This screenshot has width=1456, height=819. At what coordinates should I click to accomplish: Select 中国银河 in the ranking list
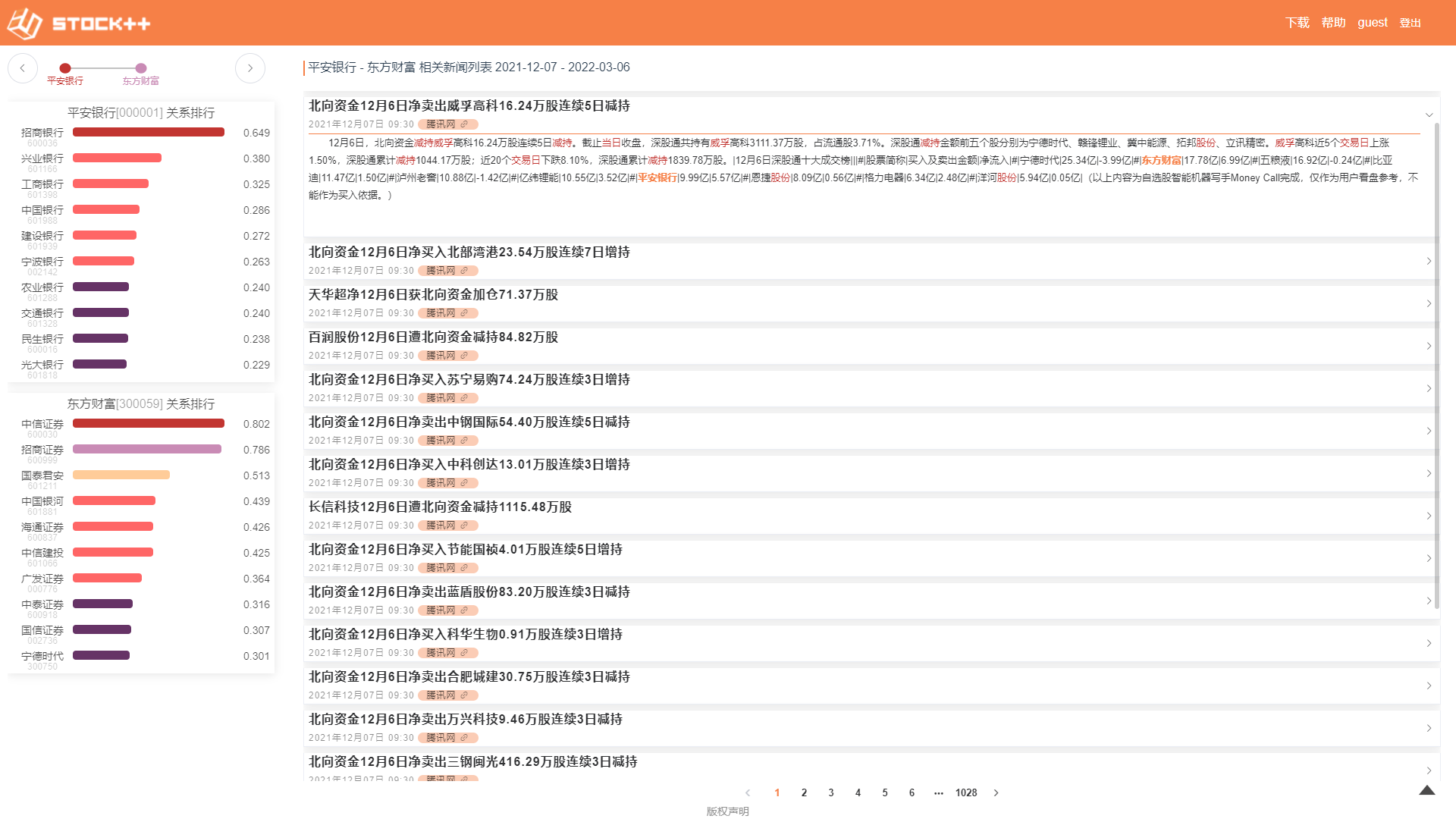coord(42,501)
